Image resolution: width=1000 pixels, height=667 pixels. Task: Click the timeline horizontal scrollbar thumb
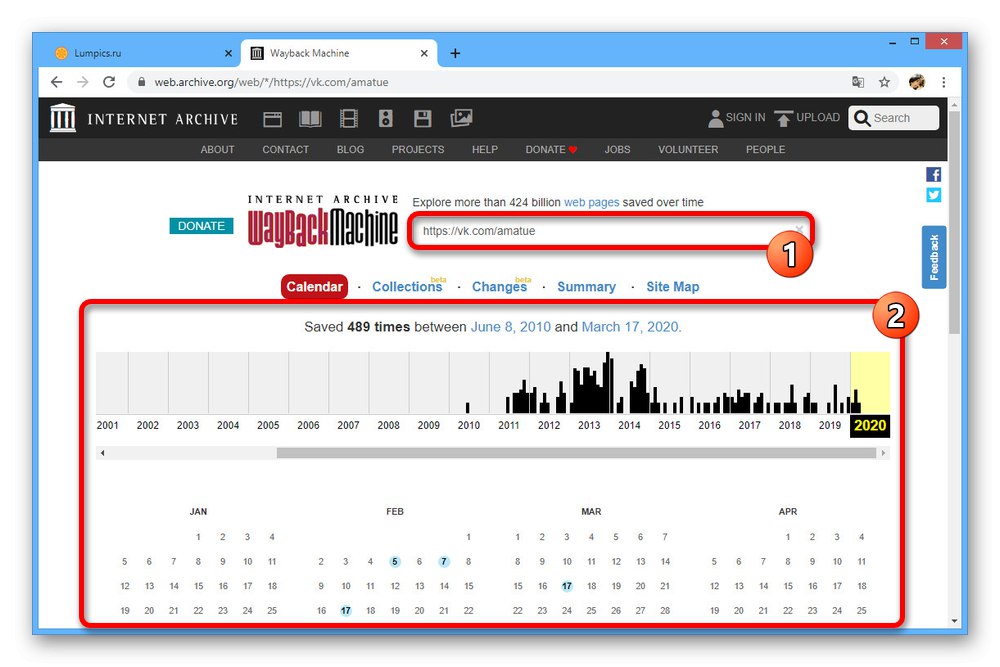576,453
